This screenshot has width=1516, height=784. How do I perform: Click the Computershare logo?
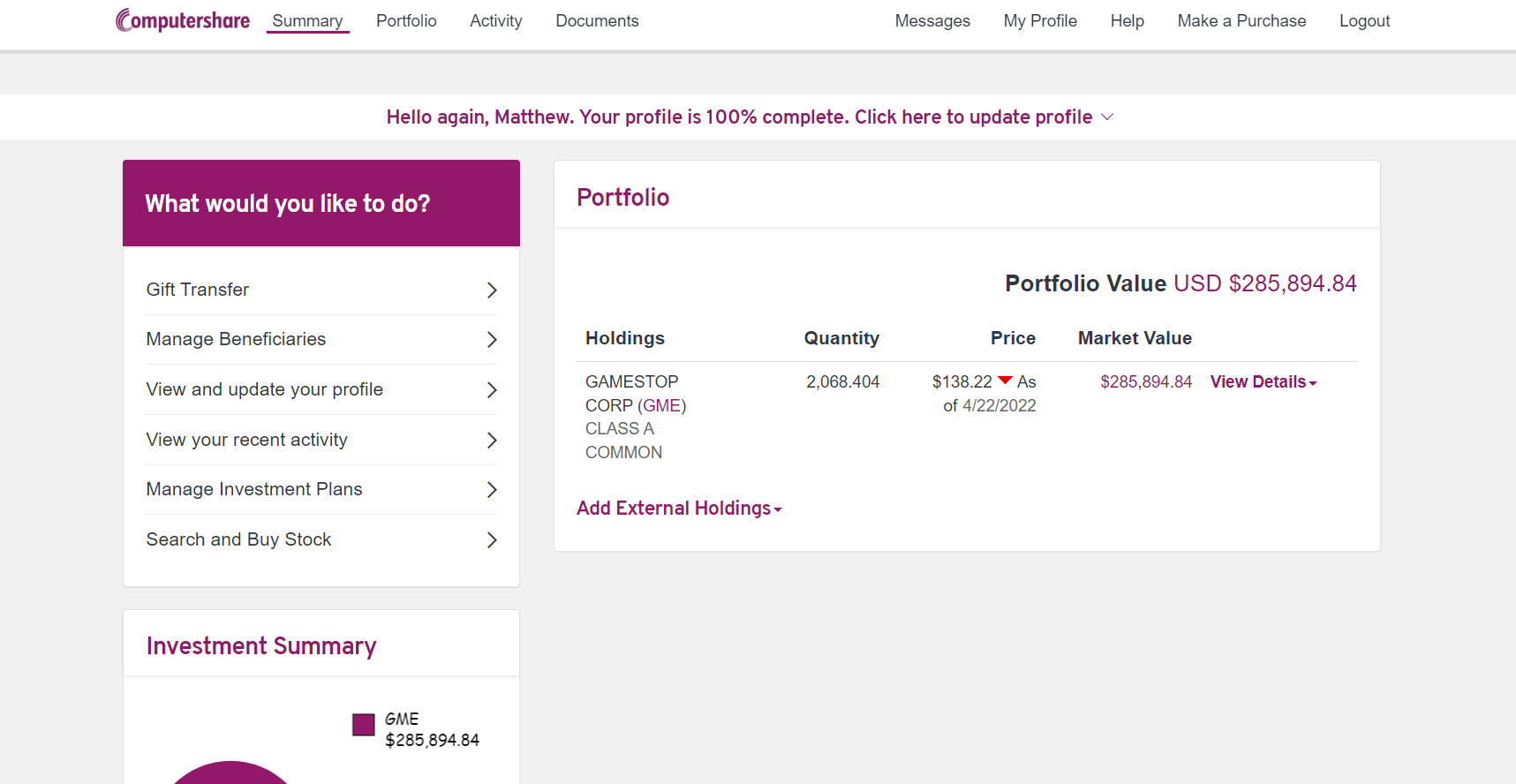pos(183,20)
